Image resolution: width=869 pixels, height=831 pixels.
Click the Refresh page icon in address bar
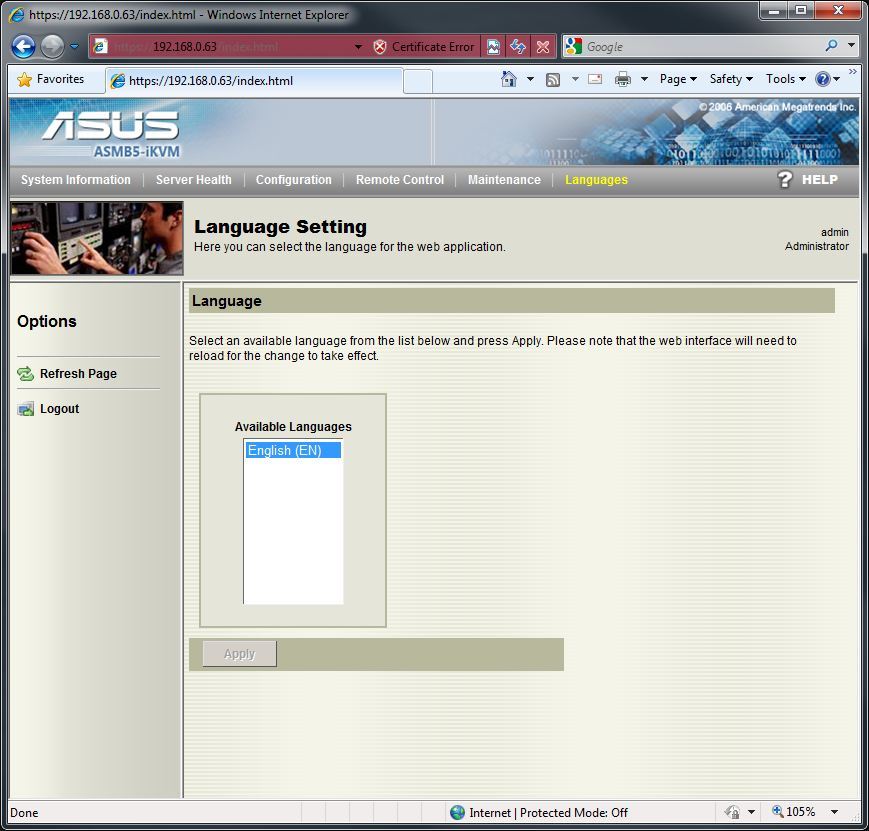(517, 47)
